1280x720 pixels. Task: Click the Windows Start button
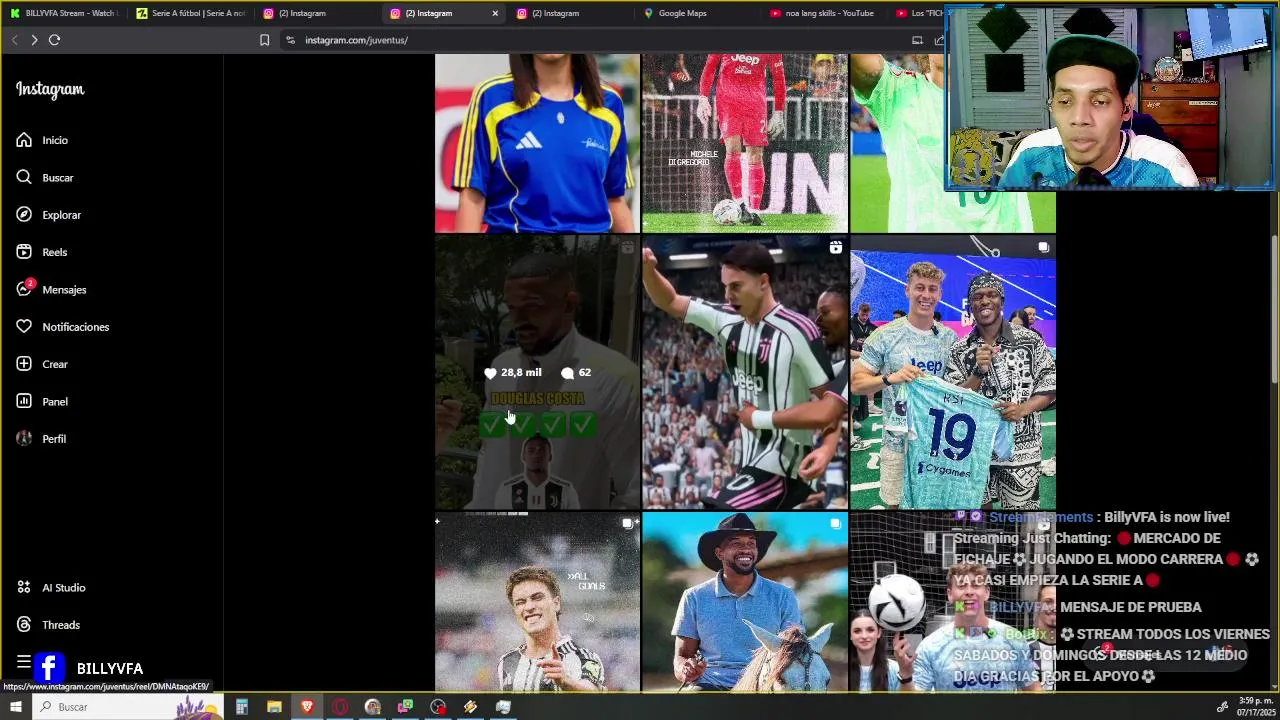[x=15, y=707]
